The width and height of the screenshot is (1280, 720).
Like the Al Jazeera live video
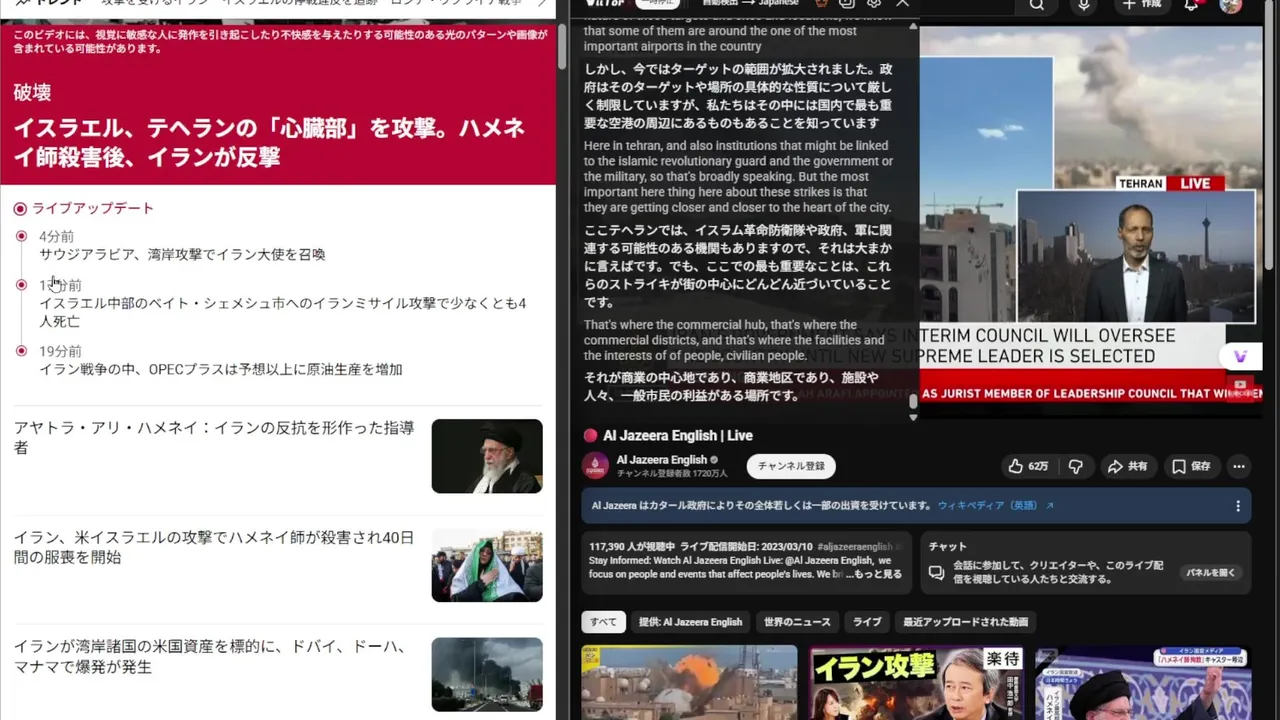[x=1028, y=466]
